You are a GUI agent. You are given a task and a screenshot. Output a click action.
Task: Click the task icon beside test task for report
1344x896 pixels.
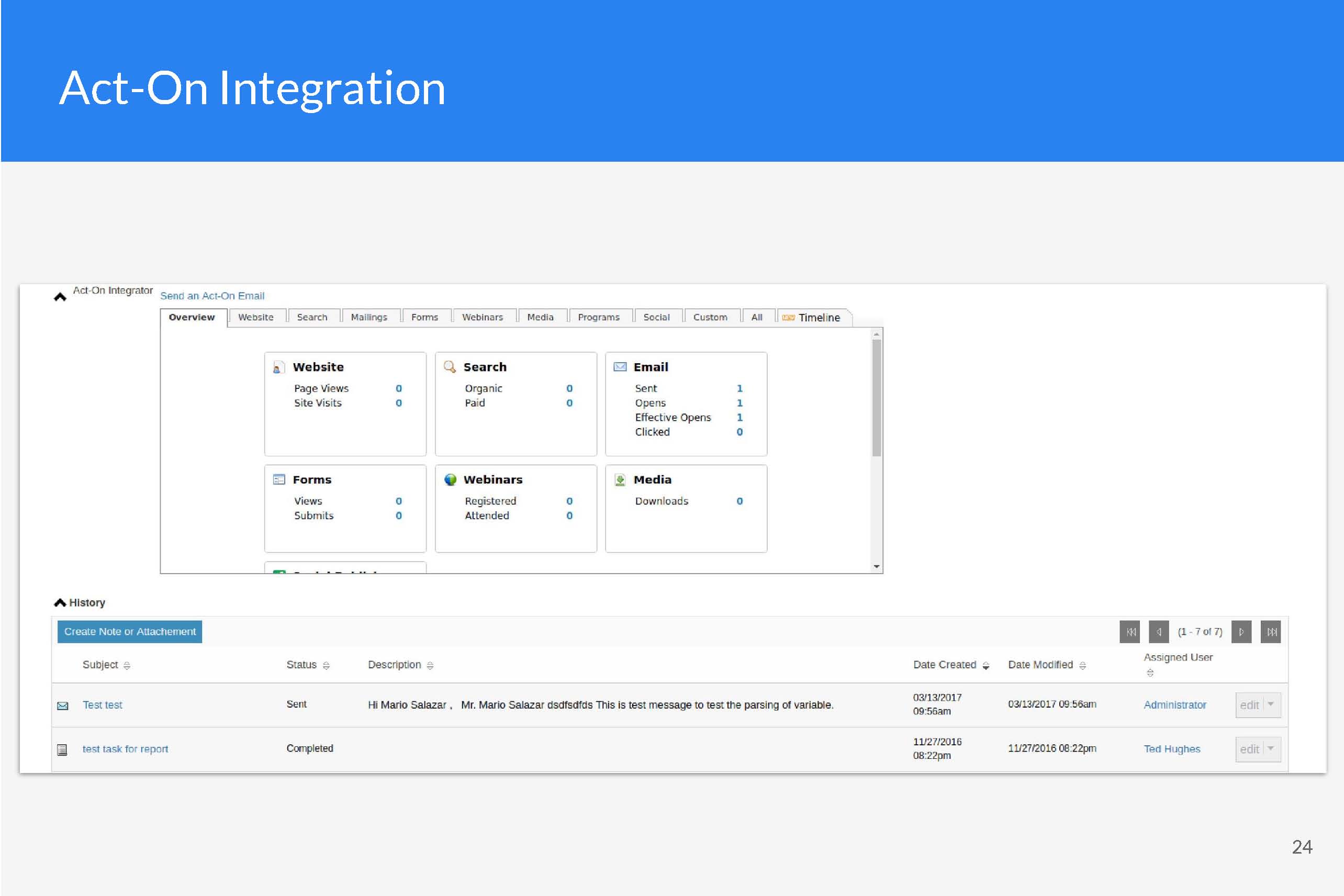click(x=62, y=749)
